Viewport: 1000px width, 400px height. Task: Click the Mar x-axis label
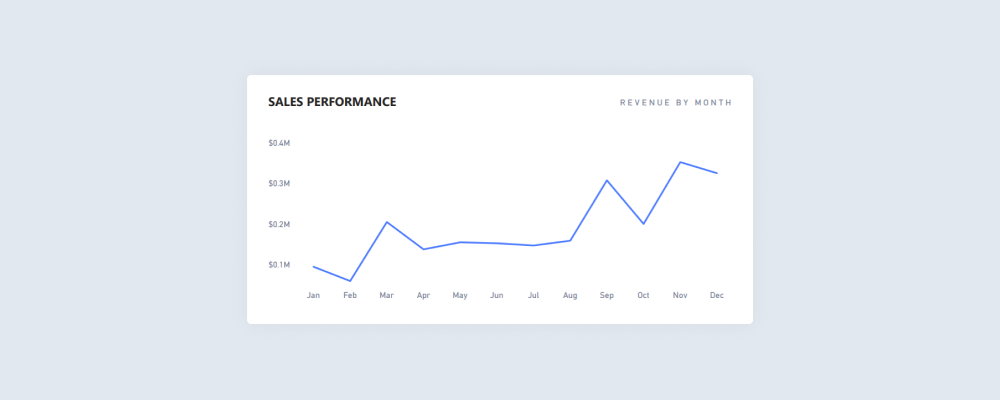(387, 296)
